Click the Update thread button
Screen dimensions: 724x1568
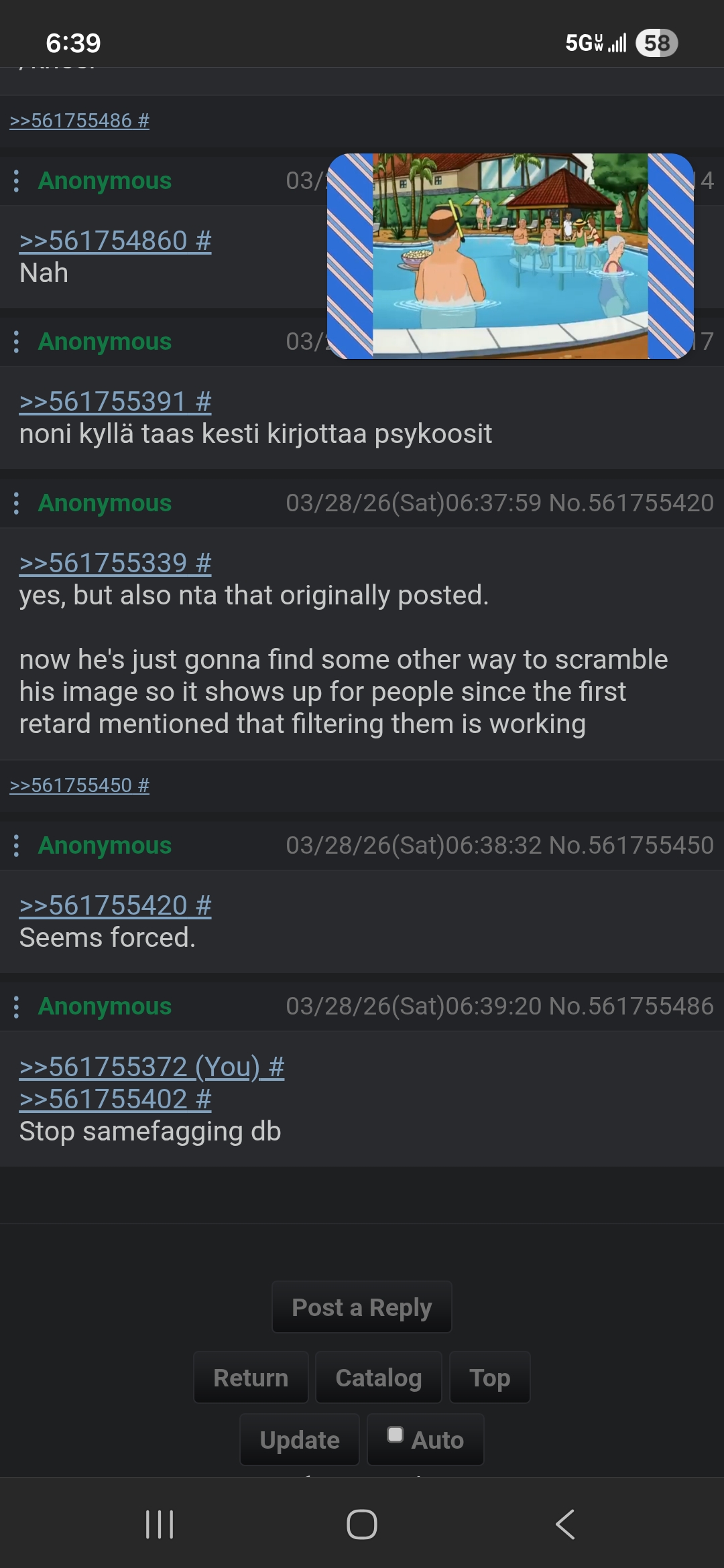point(300,1440)
